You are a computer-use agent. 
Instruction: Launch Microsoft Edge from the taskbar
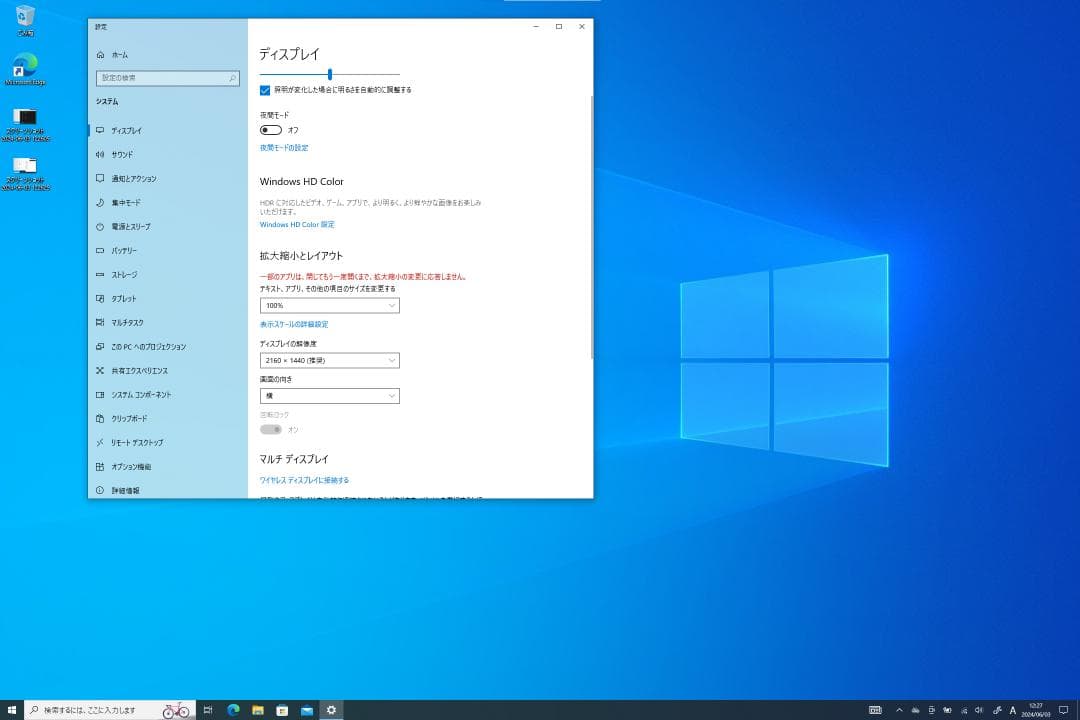pyautogui.click(x=233, y=710)
